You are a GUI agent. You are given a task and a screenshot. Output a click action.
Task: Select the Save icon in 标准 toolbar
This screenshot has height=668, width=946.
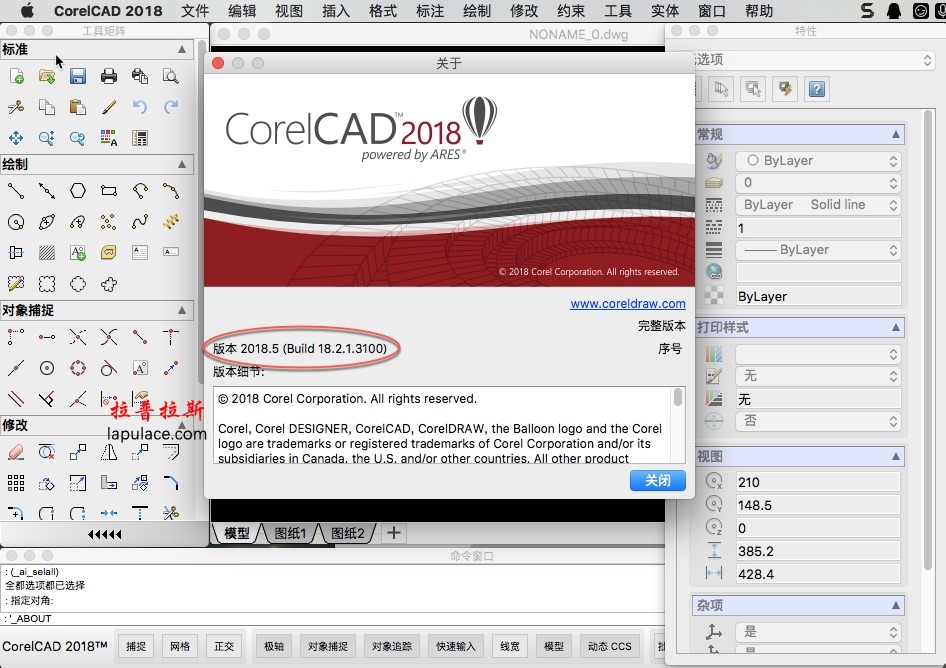(x=77, y=76)
